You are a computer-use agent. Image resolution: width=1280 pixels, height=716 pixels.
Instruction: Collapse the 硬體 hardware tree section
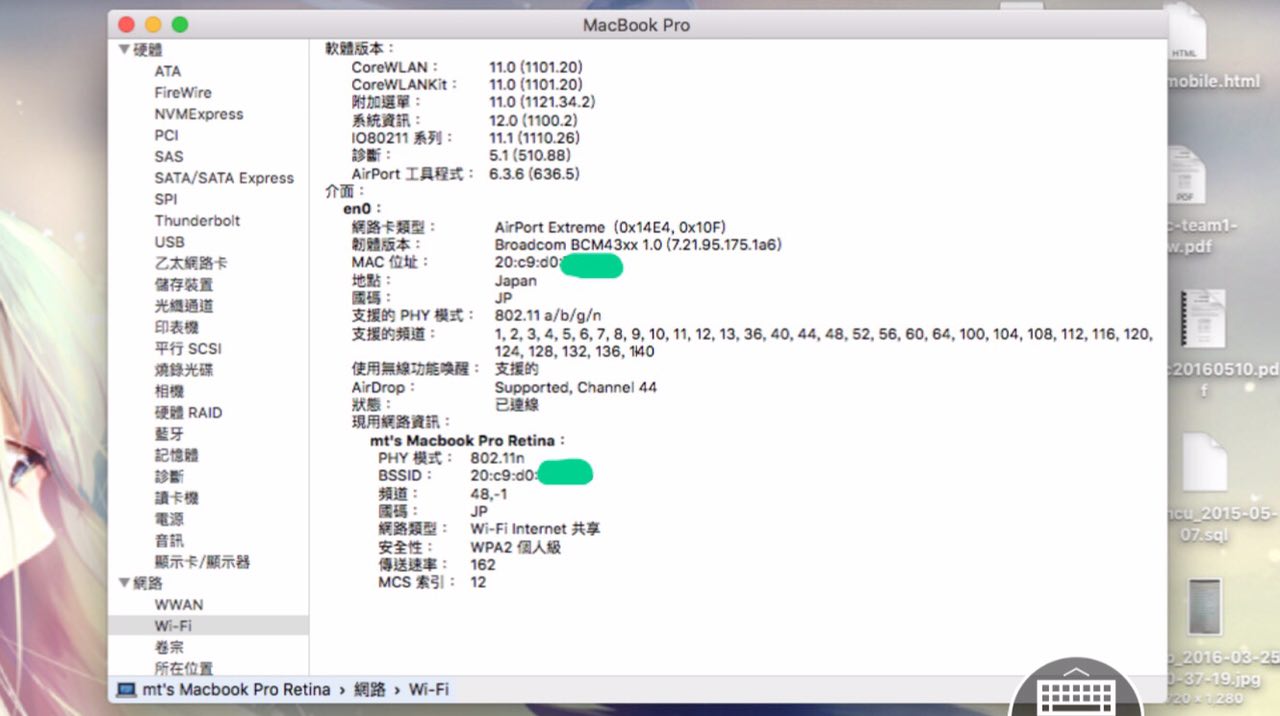coord(124,49)
